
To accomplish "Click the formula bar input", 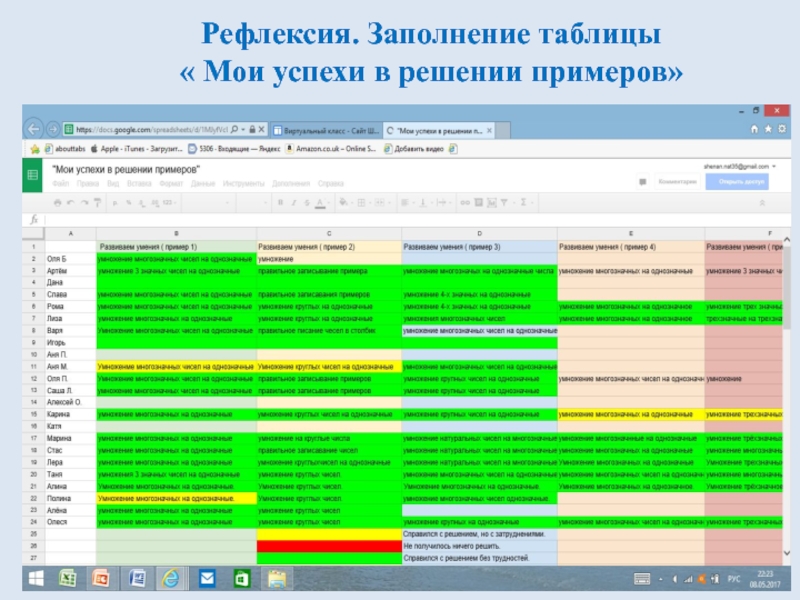I will pyautogui.click(x=417, y=219).
